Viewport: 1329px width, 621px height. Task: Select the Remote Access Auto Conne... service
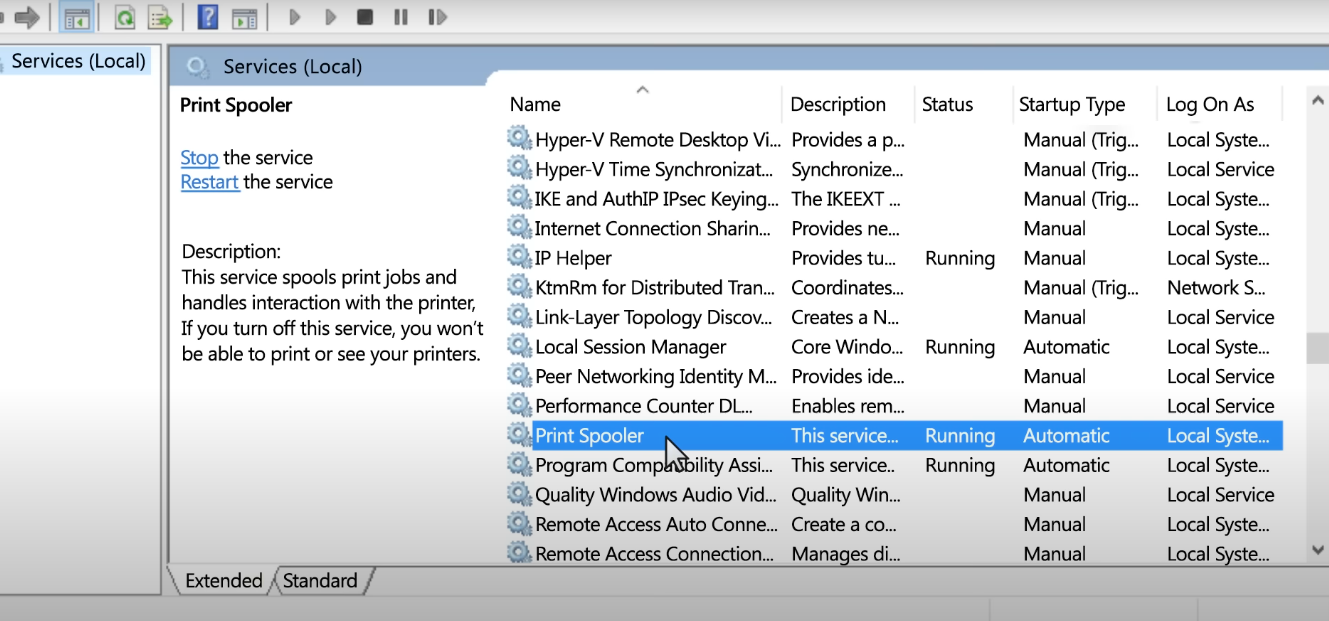[x=656, y=525]
